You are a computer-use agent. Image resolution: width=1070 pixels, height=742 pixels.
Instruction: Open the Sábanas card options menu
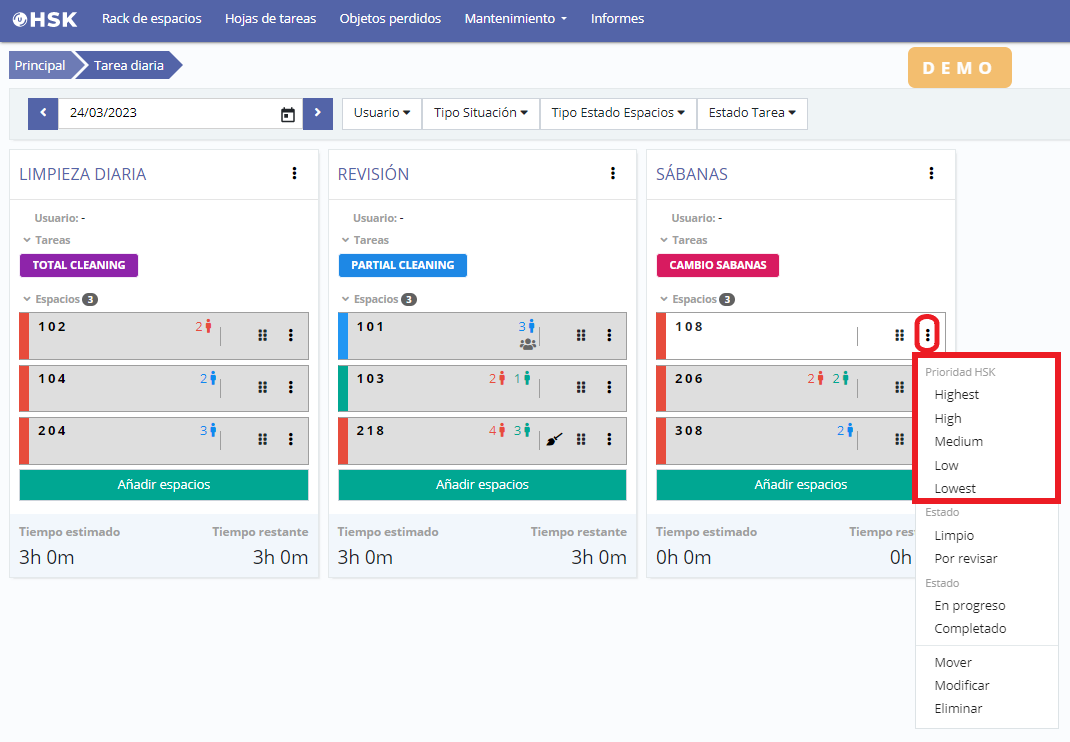click(x=931, y=174)
